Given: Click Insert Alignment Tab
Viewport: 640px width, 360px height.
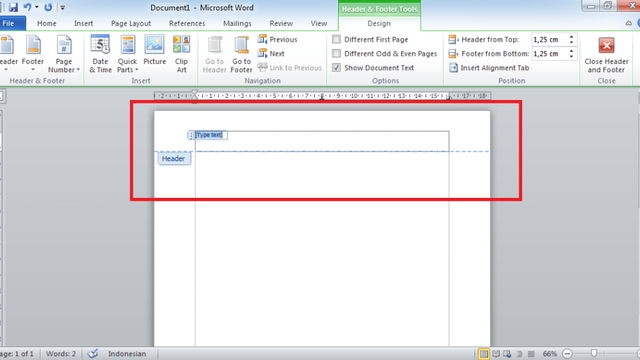Looking at the screenshot, I should point(489,68).
